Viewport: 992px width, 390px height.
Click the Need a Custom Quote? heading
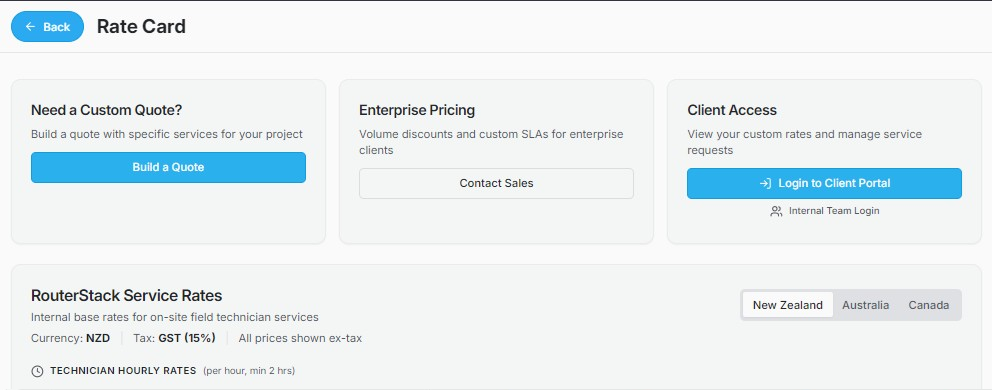106,110
